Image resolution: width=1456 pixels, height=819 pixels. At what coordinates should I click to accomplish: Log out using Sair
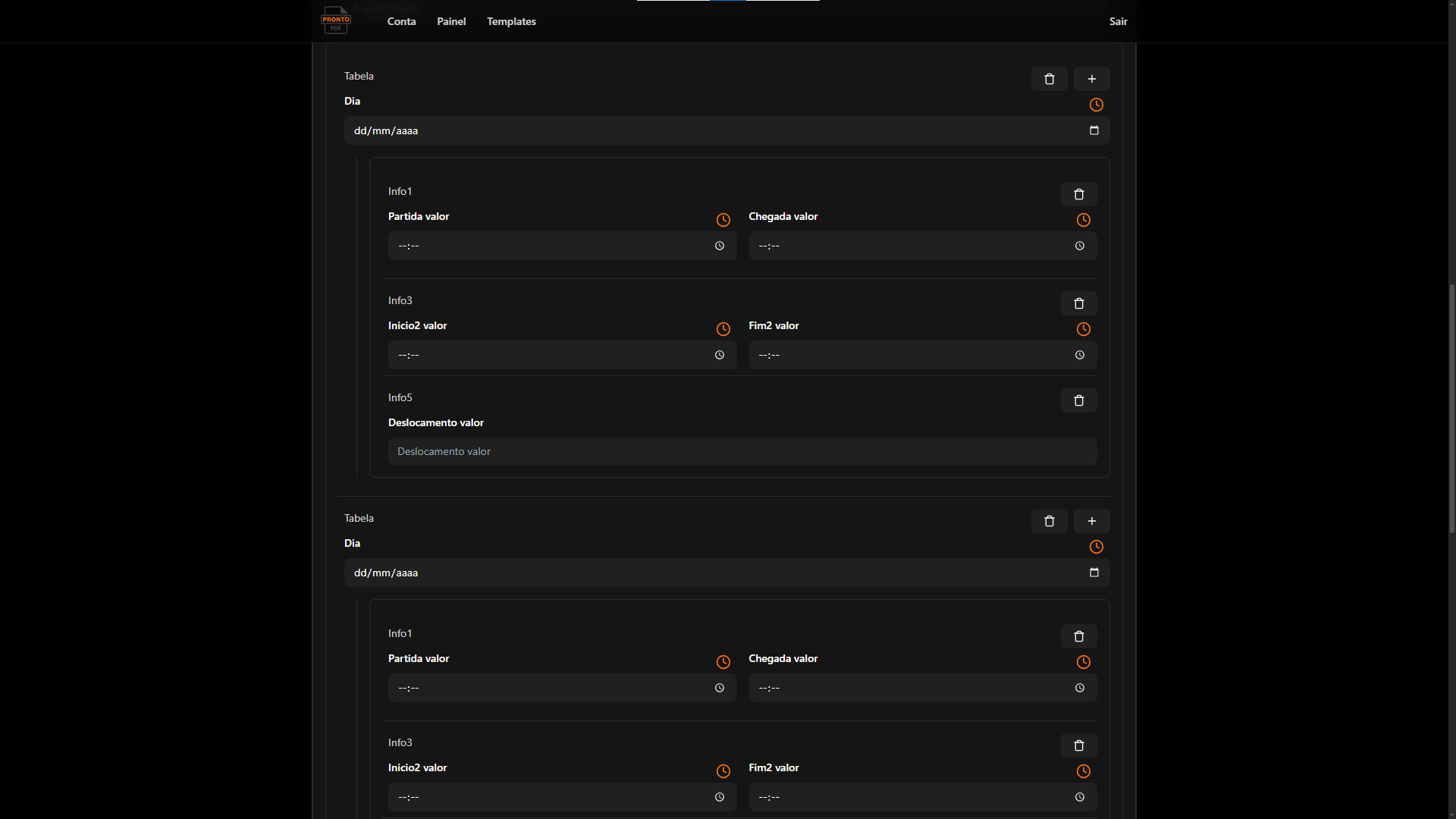click(x=1119, y=21)
